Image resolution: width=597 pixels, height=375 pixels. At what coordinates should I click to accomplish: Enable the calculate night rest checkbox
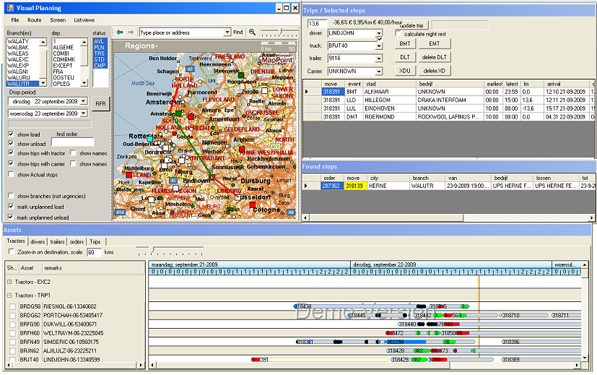coord(398,34)
